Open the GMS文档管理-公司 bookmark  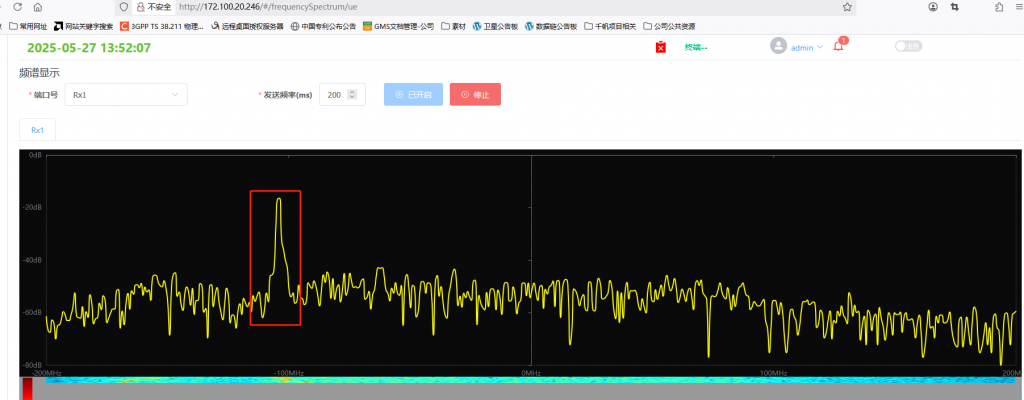click(x=398, y=27)
